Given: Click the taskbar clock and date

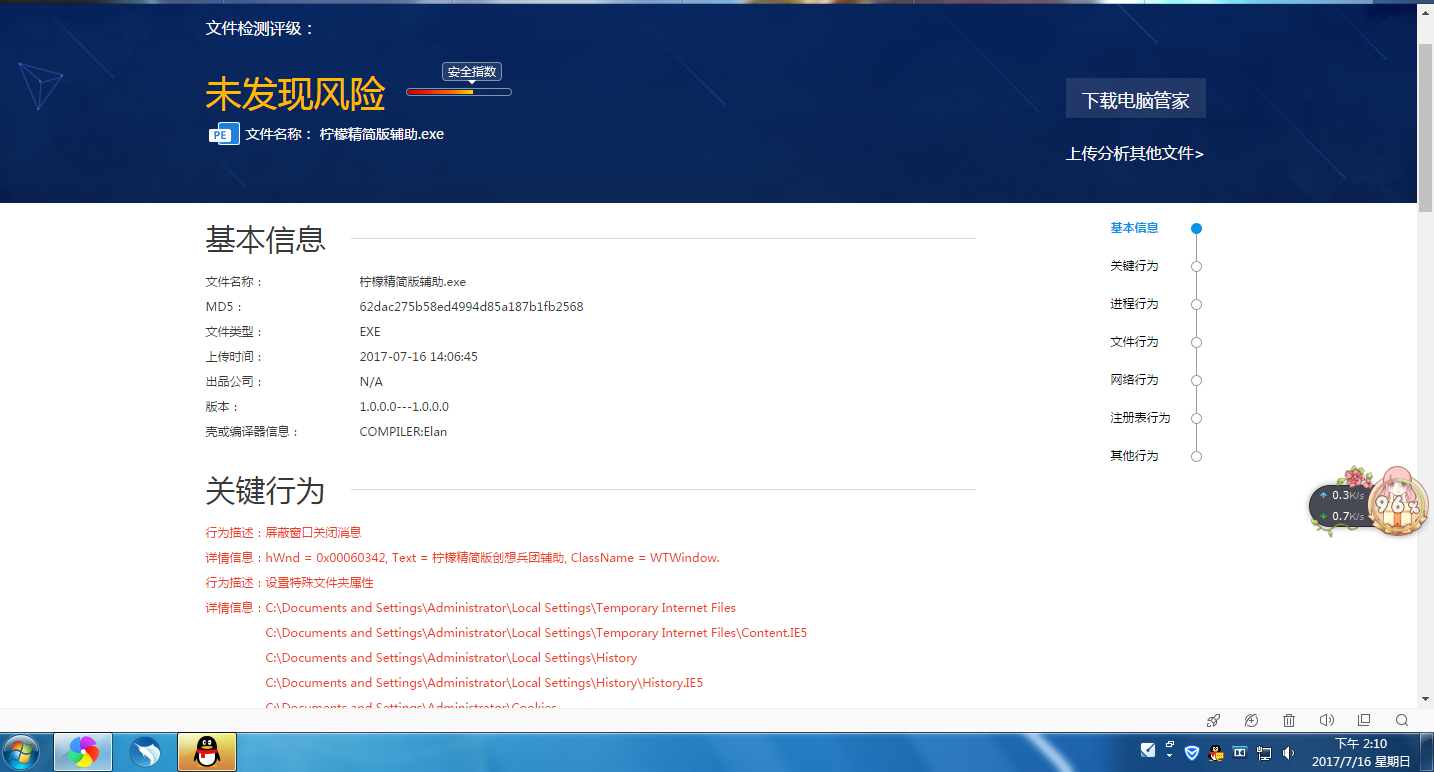Looking at the screenshot, I should pos(1361,752).
